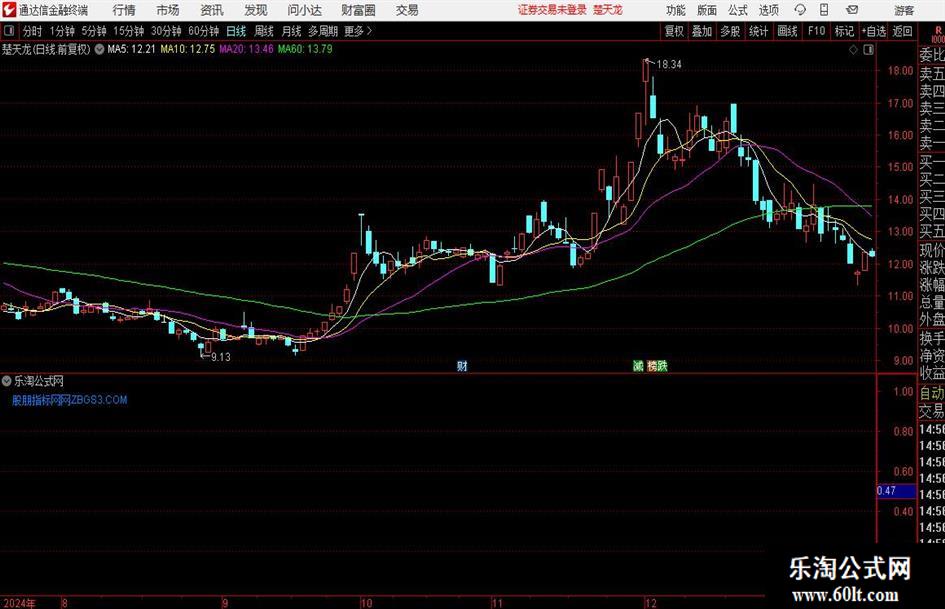Switch to 15分钟 period
This screenshot has height=609, width=945.
[129, 31]
